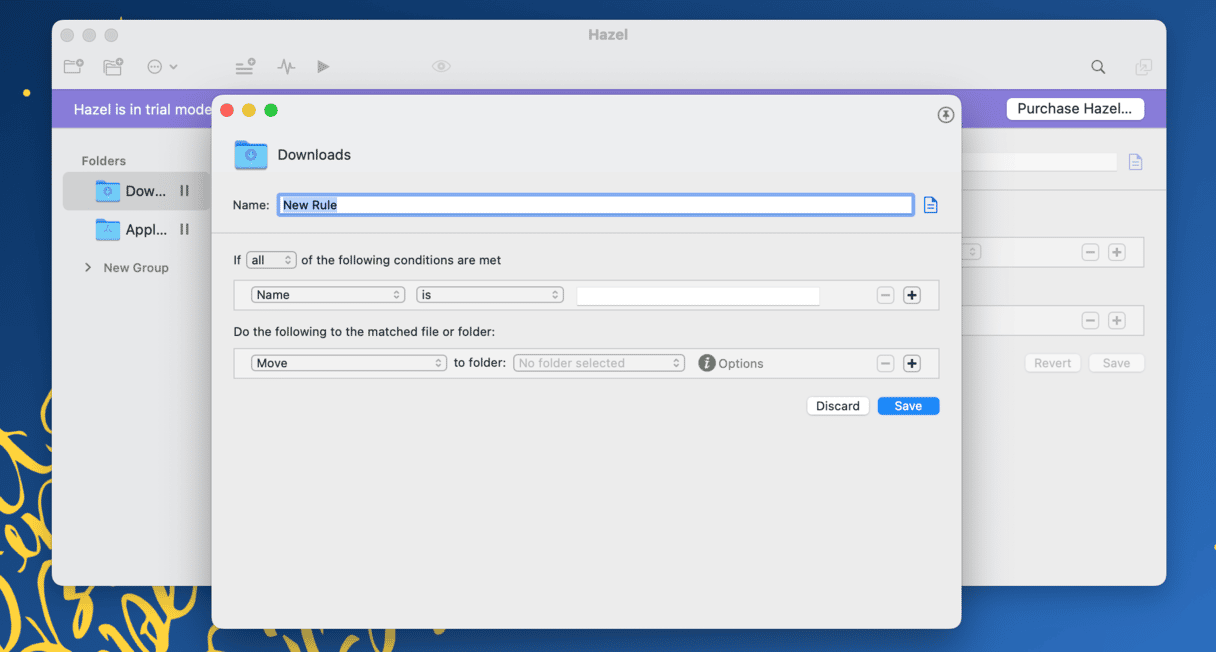Toggle pause for the Applications folder
This screenshot has width=1216, height=652.
click(x=184, y=229)
